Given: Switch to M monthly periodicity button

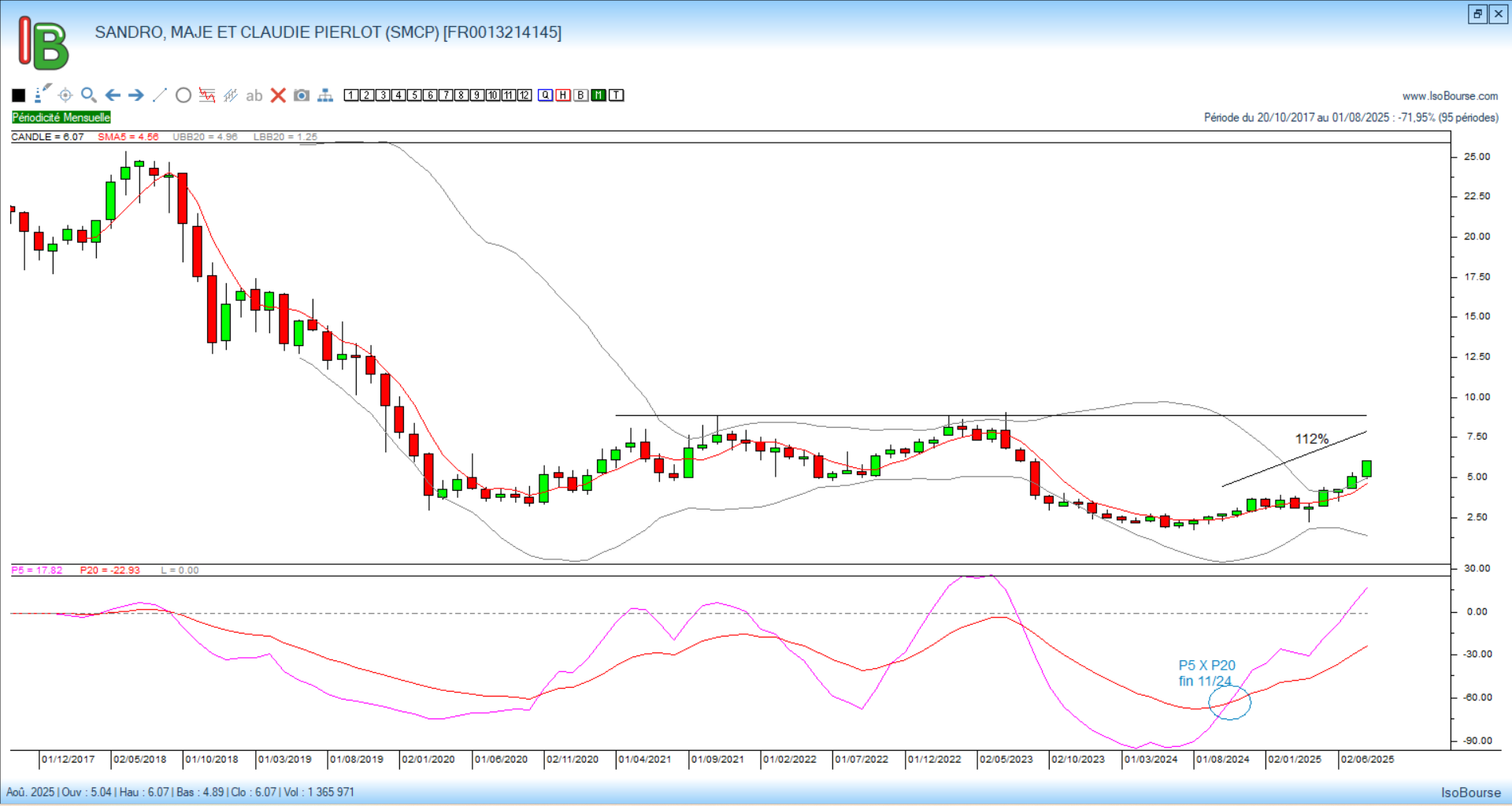Looking at the screenshot, I should (x=598, y=95).
